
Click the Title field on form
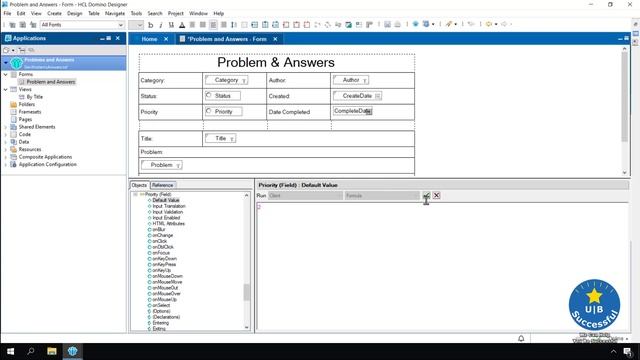tap(220, 138)
